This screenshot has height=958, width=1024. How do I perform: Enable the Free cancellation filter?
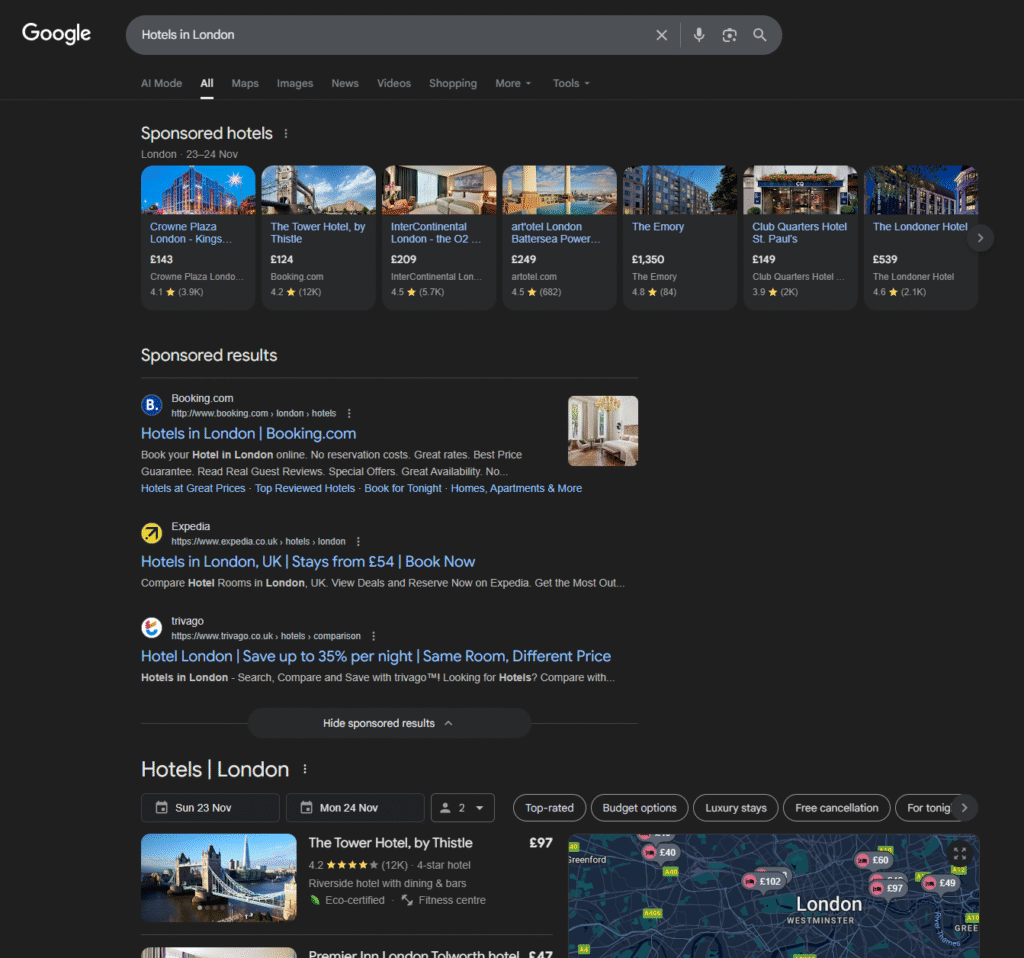click(836, 807)
